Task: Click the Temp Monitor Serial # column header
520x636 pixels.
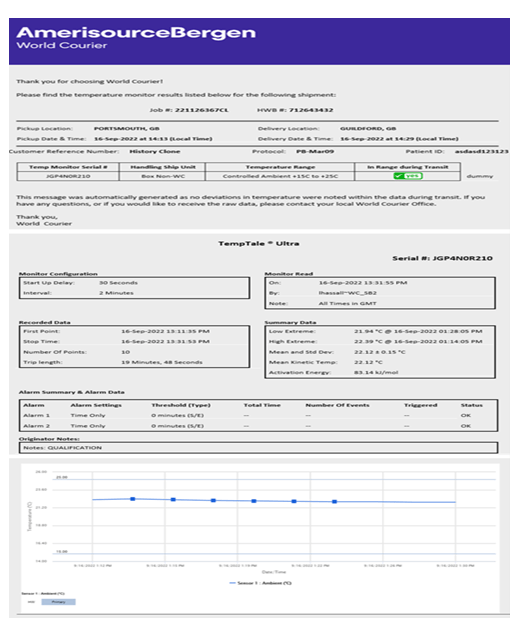Action: point(68,167)
